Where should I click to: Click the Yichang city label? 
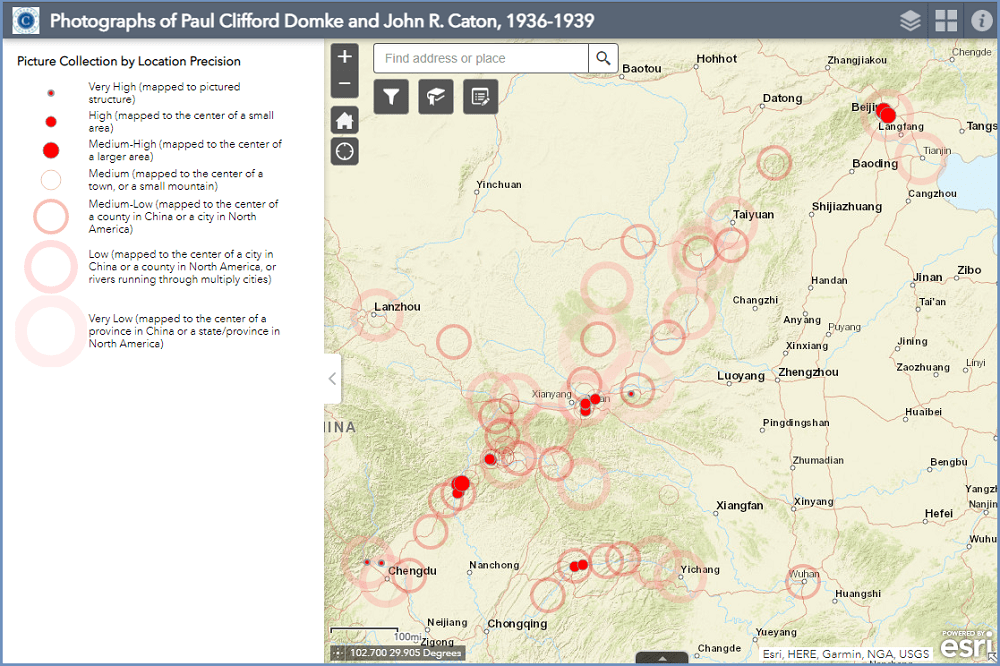click(700, 570)
